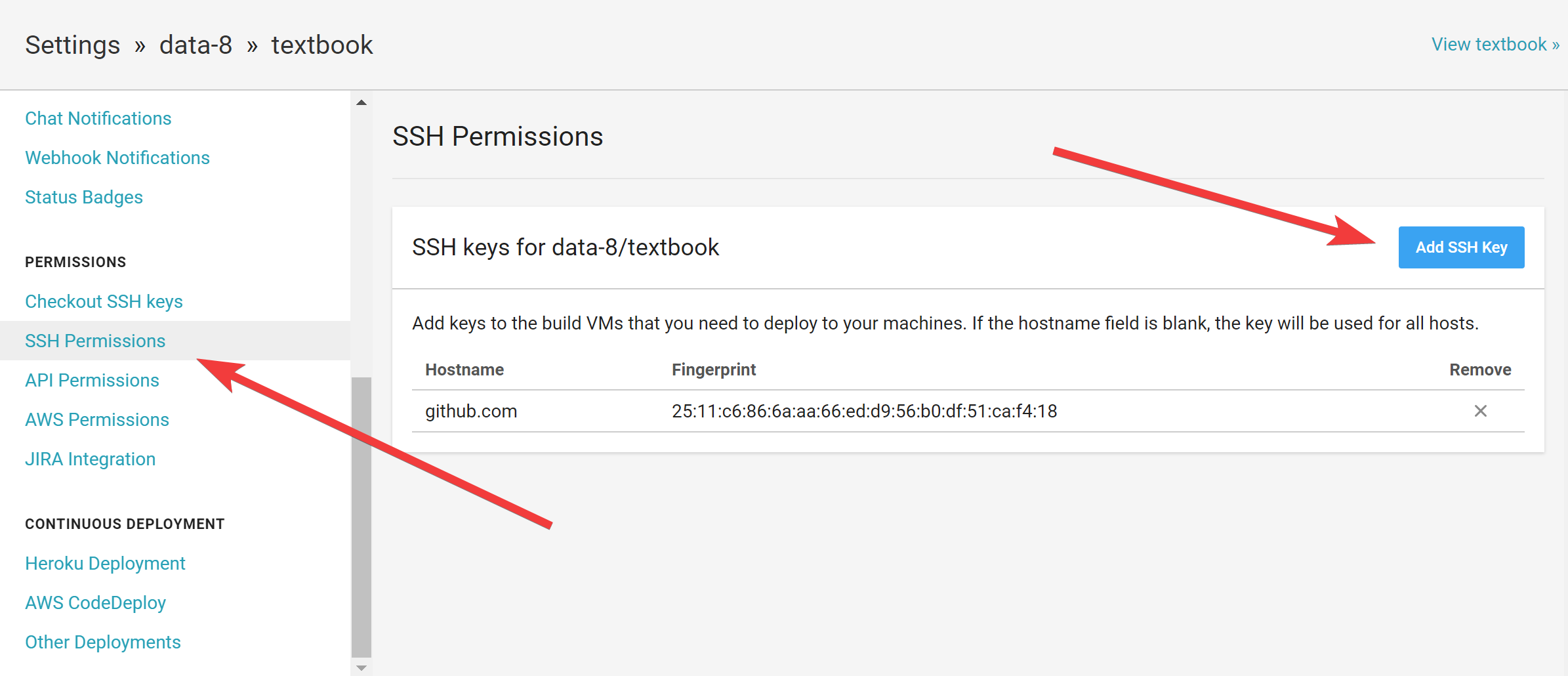Remove the github.com SSH key
This screenshot has width=1568, height=676.
[x=1480, y=411]
